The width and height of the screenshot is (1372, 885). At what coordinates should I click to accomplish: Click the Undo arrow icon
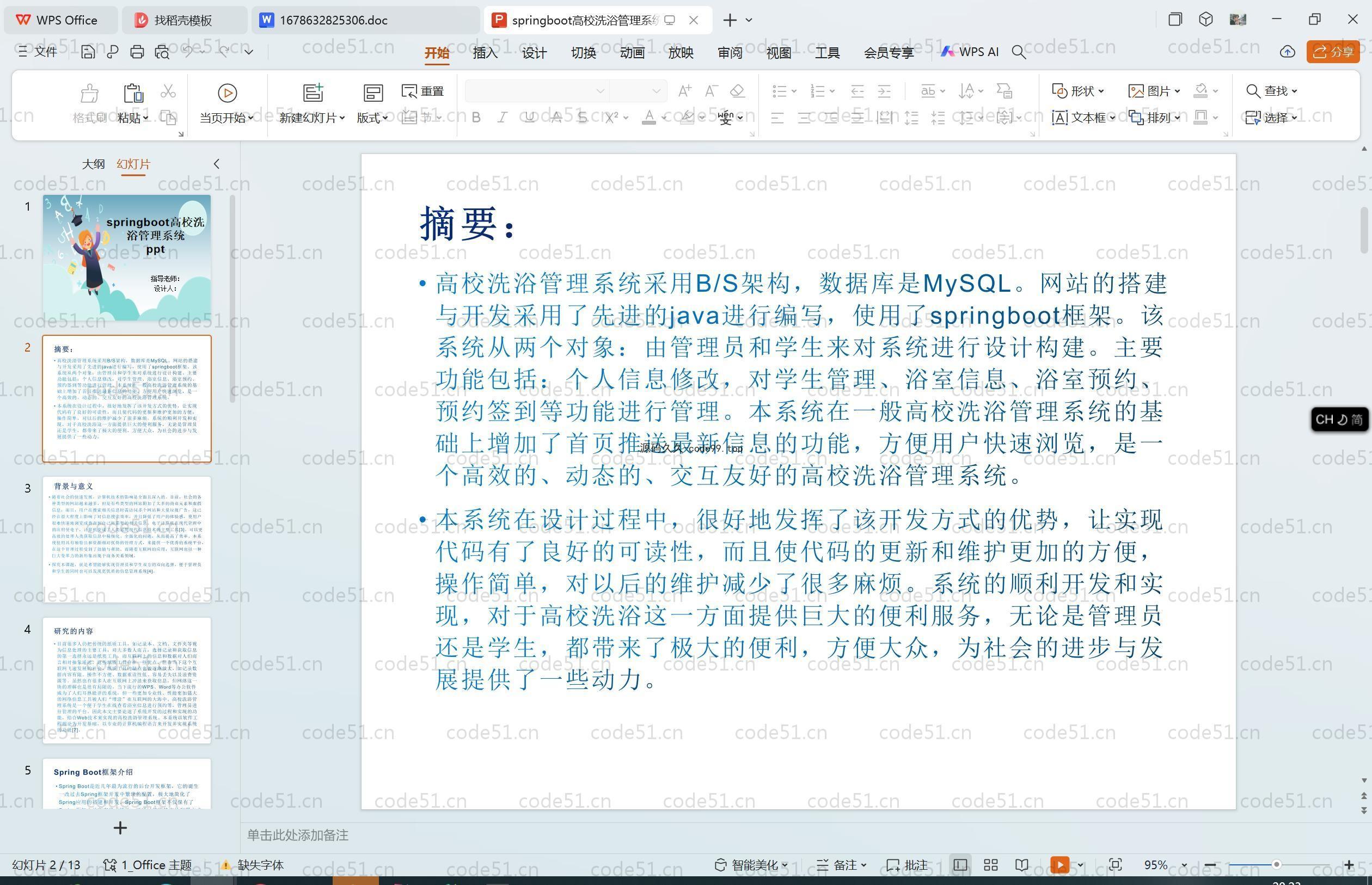[188, 51]
